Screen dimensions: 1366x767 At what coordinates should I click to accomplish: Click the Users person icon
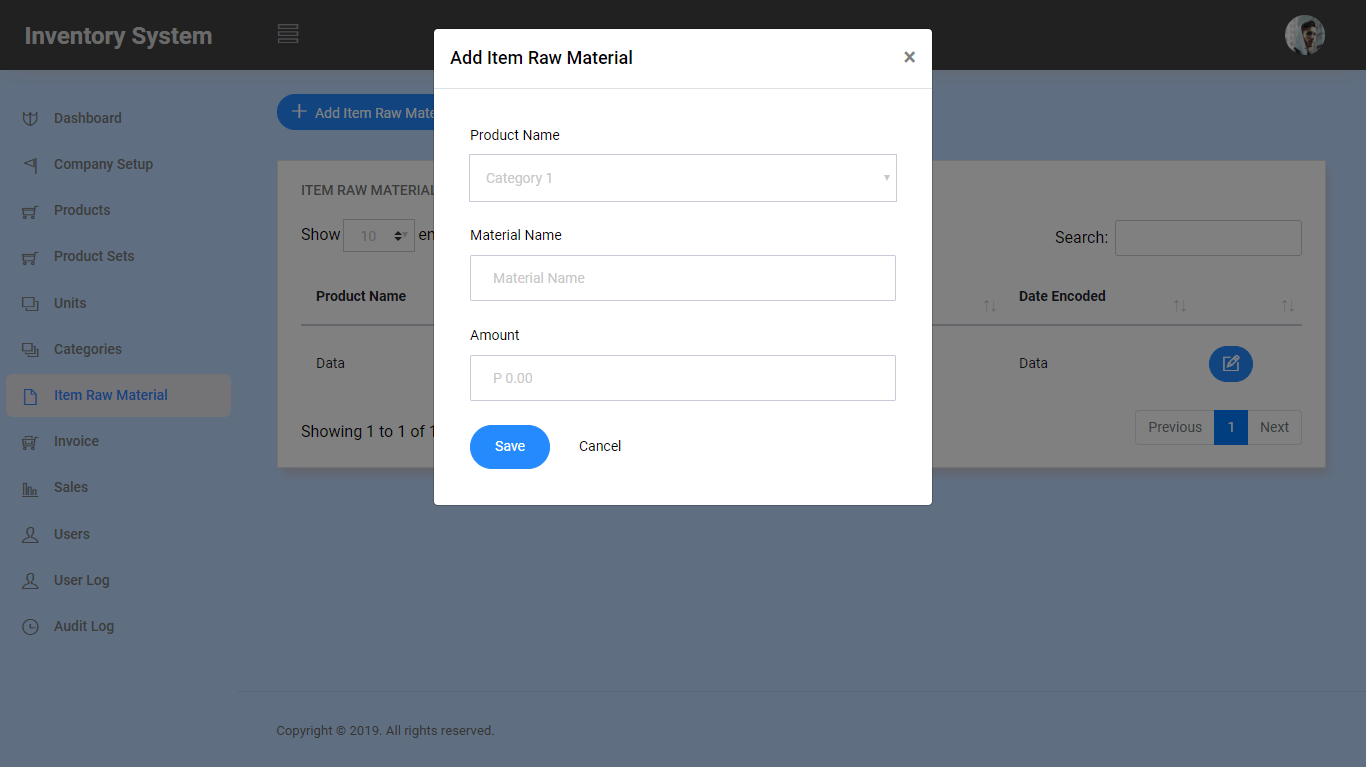pos(30,535)
